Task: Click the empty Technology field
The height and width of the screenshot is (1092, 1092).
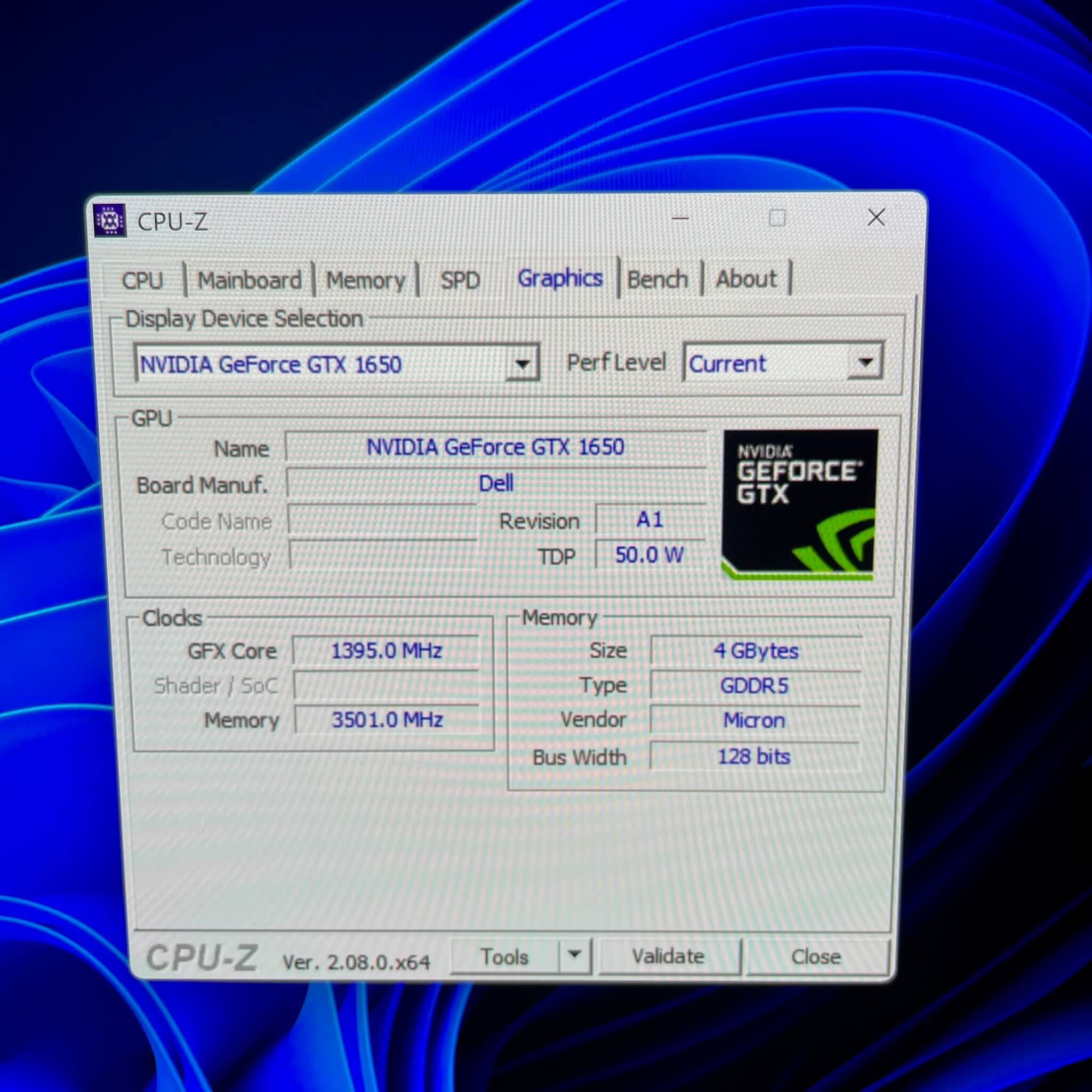Action: (x=383, y=555)
